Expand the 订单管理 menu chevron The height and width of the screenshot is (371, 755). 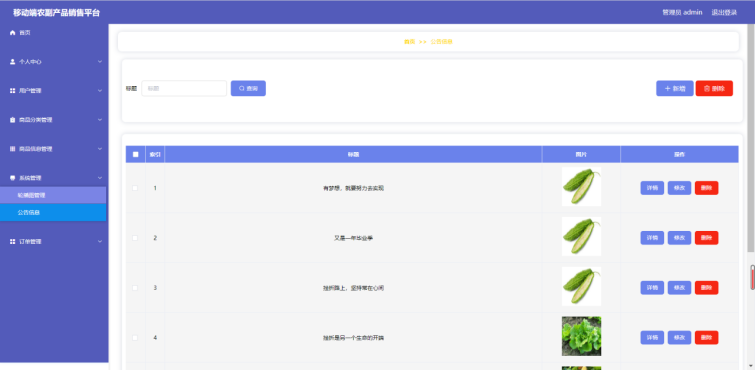point(100,241)
